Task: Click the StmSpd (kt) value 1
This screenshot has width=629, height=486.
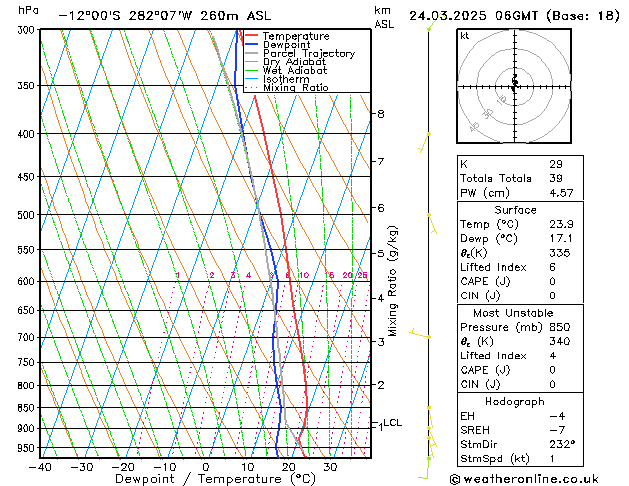Action: pos(552,458)
